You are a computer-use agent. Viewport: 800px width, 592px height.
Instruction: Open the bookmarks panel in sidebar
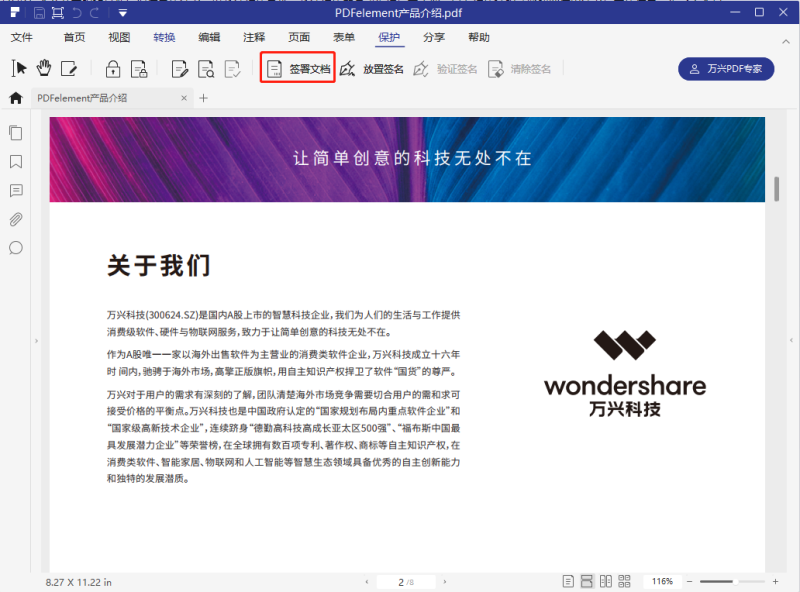pos(15,162)
